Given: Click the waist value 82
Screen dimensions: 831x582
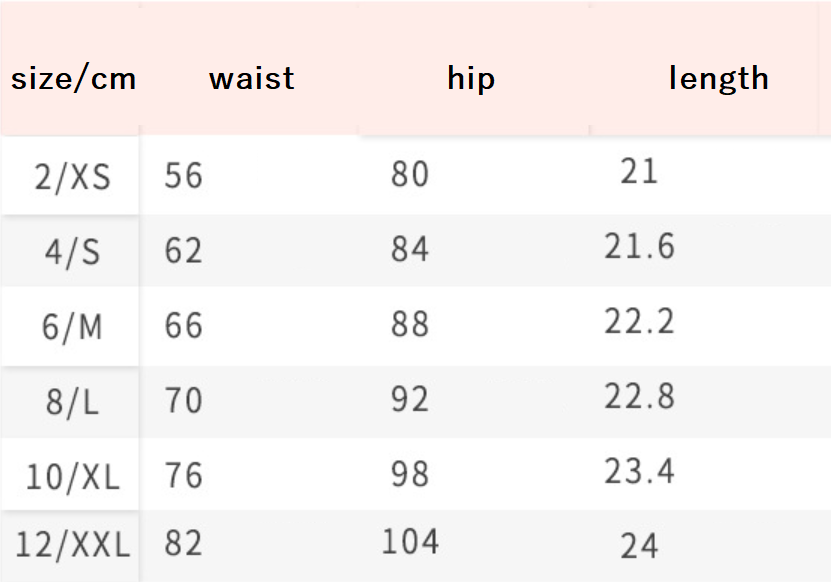Looking at the screenshot, I should (184, 543).
